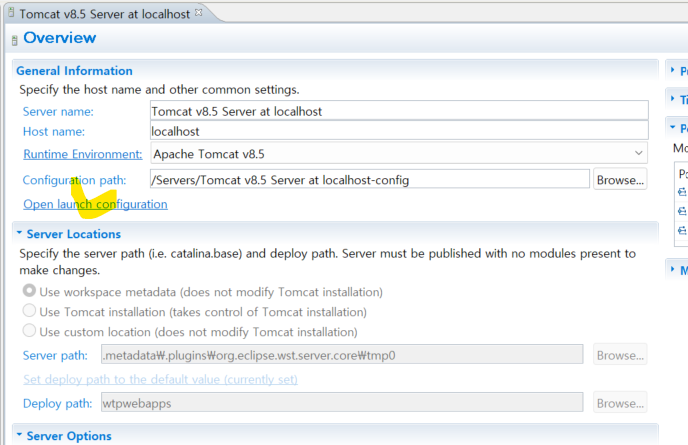Select Use workspace metadata radio option
The height and width of the screenshot is (445, 688).
click(29, 291)
